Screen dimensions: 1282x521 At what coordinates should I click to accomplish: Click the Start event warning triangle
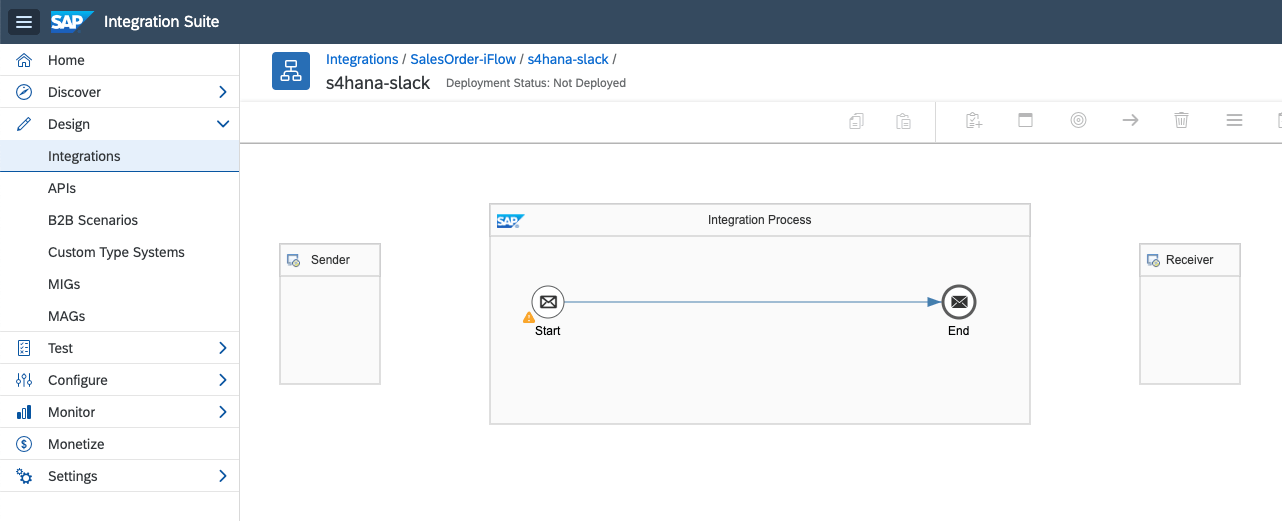tap(529, 317)
